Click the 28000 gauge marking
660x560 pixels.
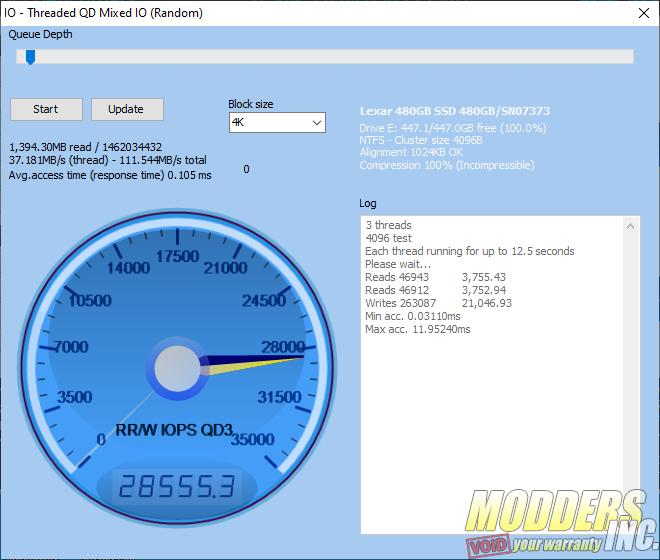pyautogui.click(x=283, y=347)
